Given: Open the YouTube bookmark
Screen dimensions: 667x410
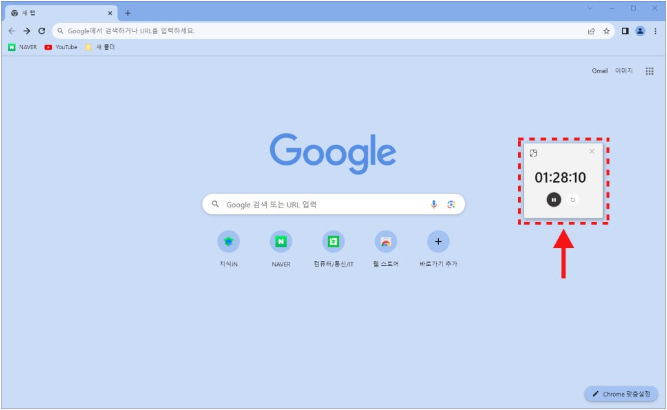Looking at the screenshot, I should [x=61, y=47].
